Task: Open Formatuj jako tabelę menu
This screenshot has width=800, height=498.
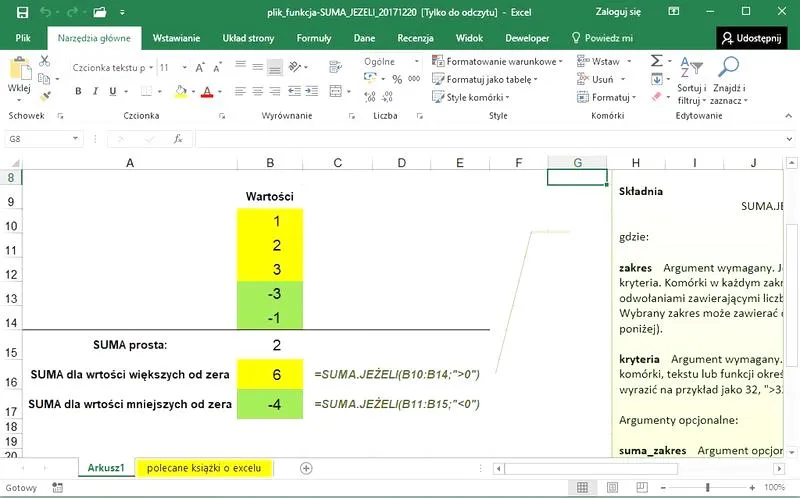Action: 485,79
